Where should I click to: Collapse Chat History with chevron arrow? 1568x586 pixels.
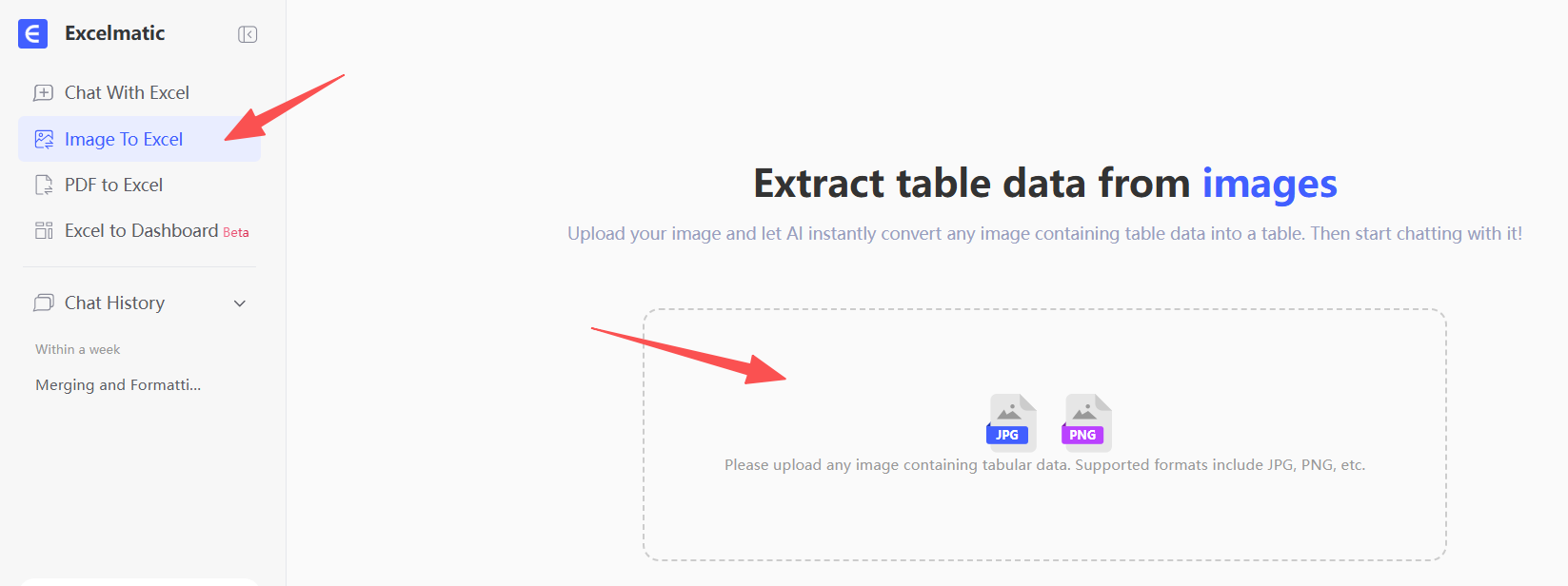[240, 303]
